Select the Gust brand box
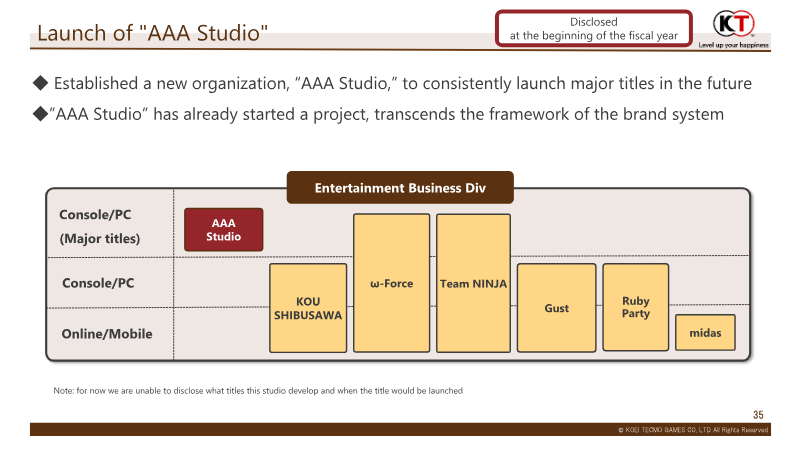 click(556, 308)
